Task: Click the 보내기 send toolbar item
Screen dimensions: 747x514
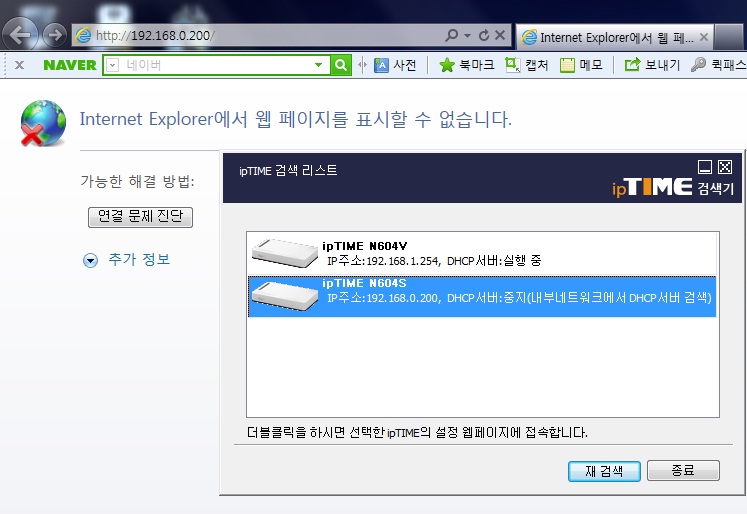Action: tap(652, 65)
